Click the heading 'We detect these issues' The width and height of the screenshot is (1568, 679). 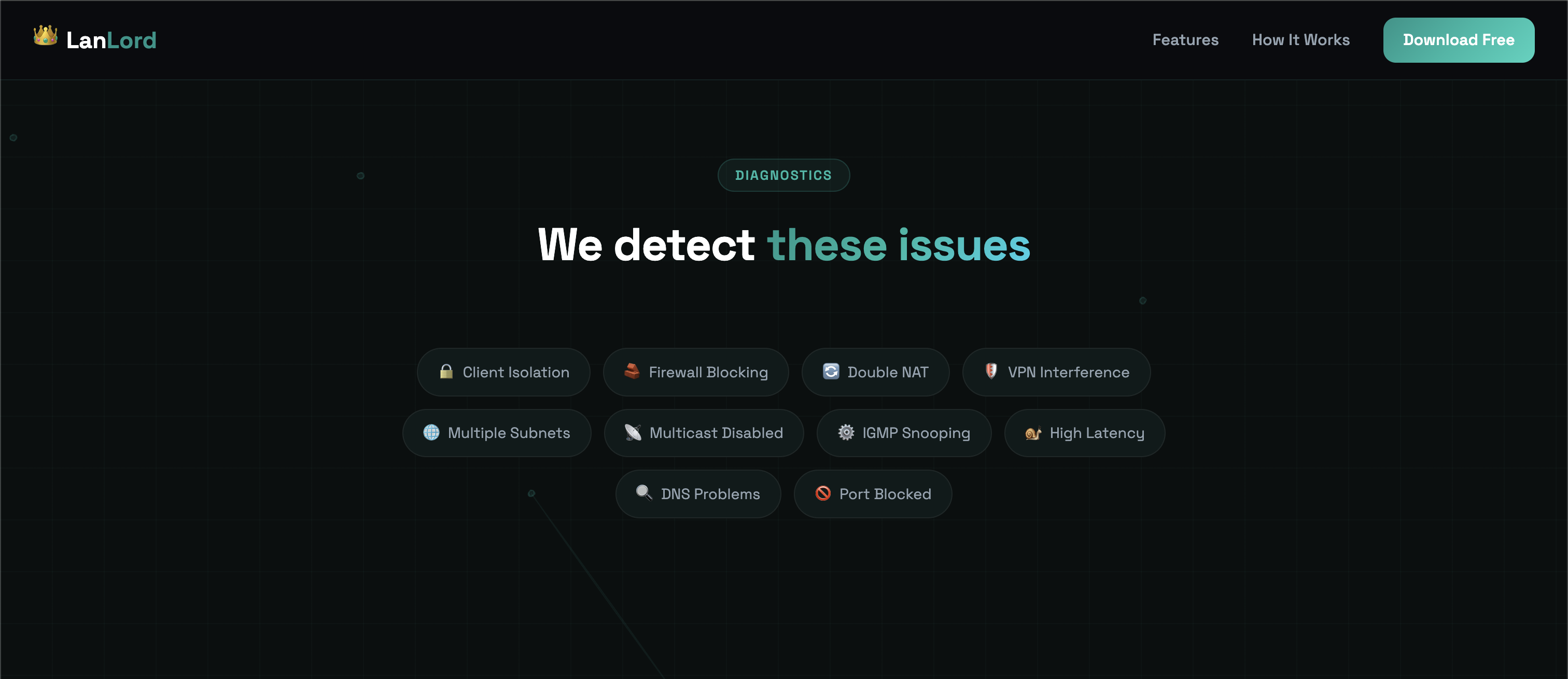tap(784, 245)
